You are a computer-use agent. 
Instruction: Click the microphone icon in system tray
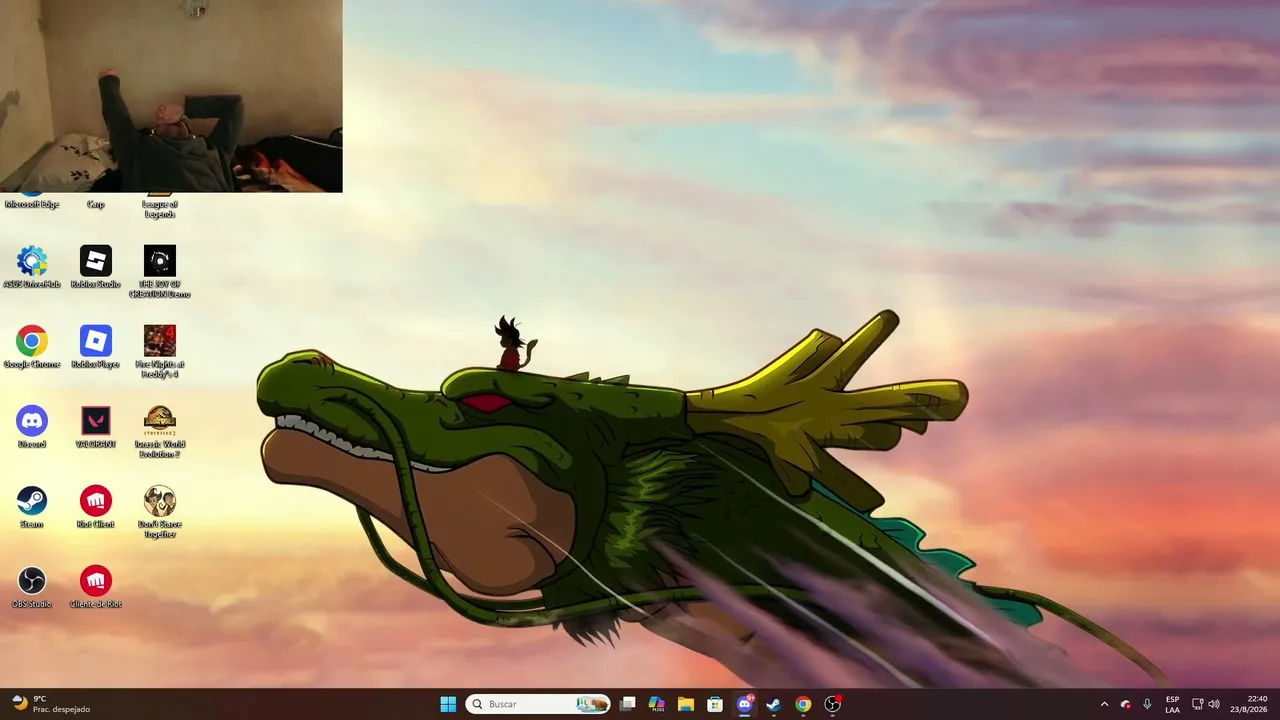coord(1147,704)
